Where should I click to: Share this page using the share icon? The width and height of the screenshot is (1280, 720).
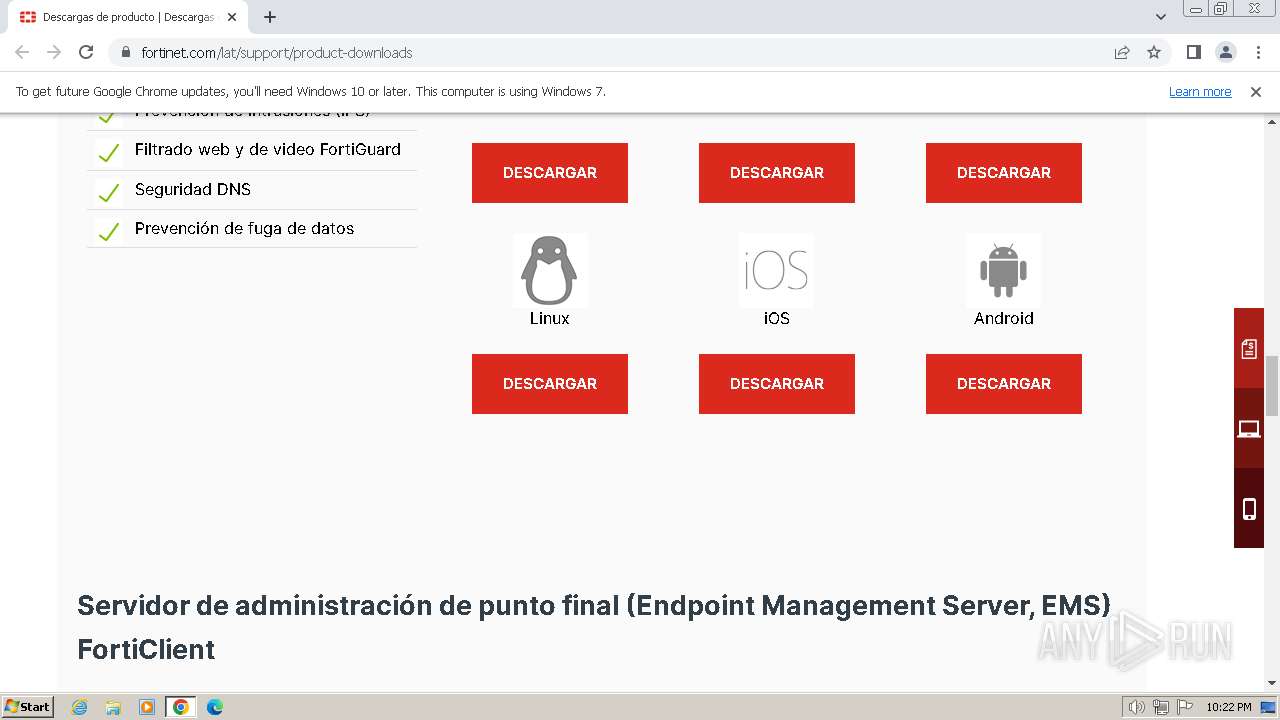click(1122, 52)
